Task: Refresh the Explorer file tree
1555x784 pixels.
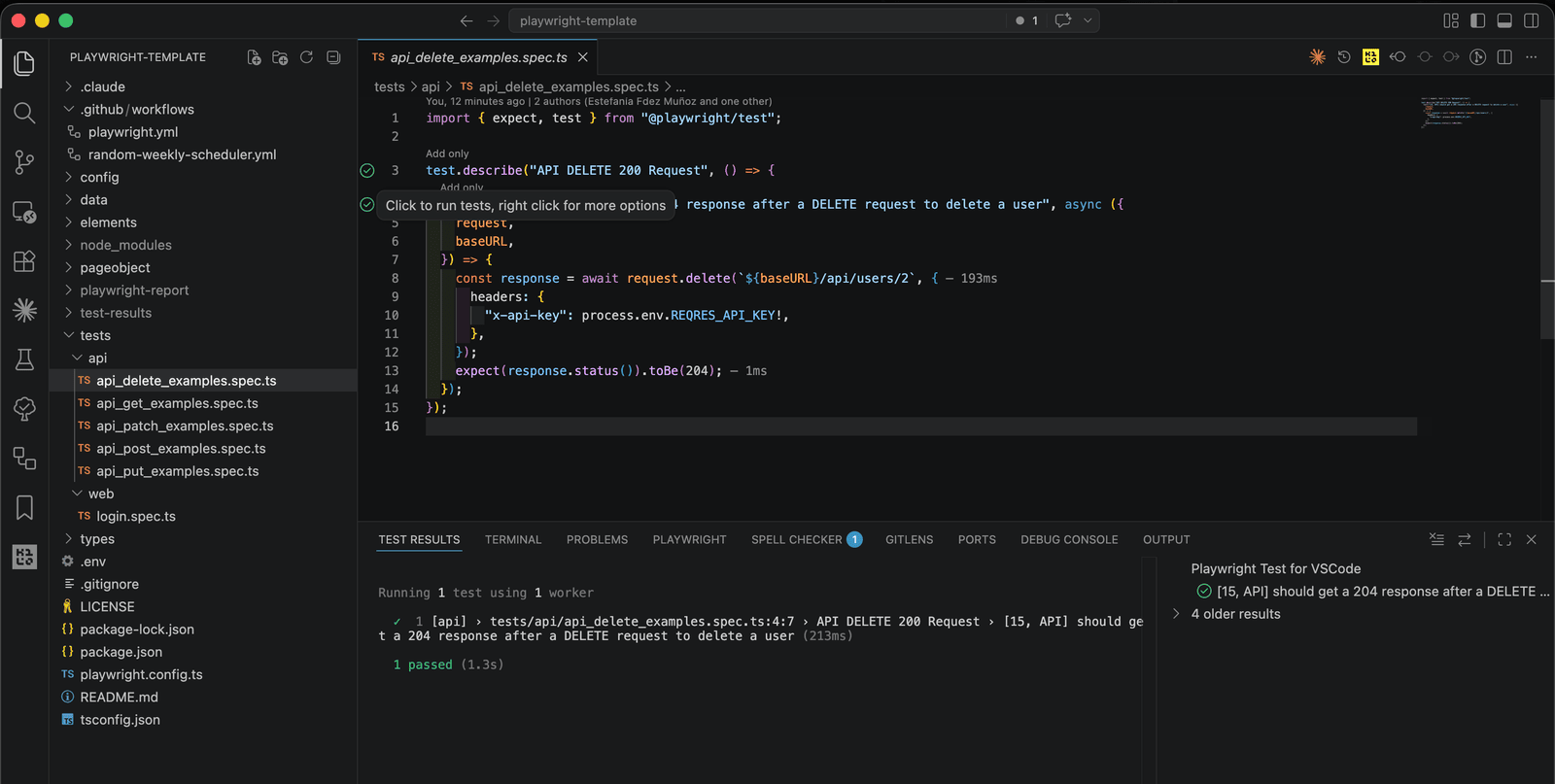Action: point(306,57)
